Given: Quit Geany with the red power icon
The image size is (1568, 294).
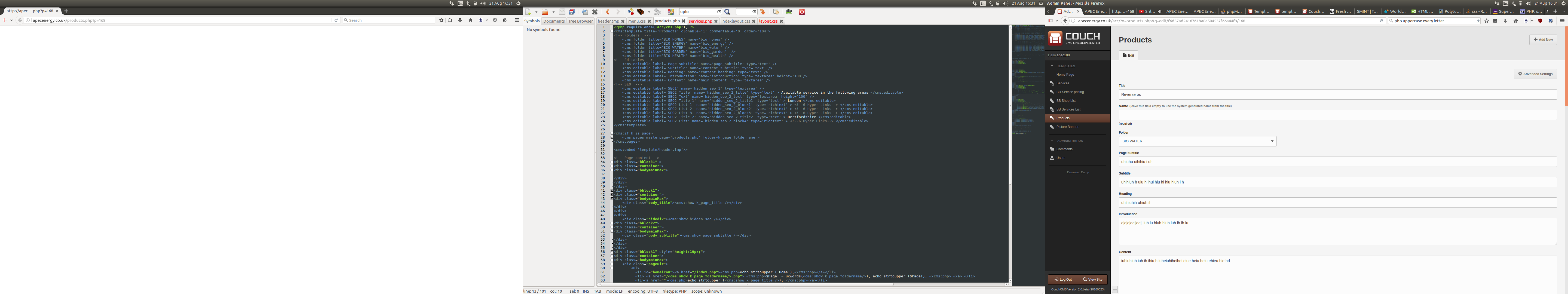Looking at the screenshot, I should click(x=802, y=11).
